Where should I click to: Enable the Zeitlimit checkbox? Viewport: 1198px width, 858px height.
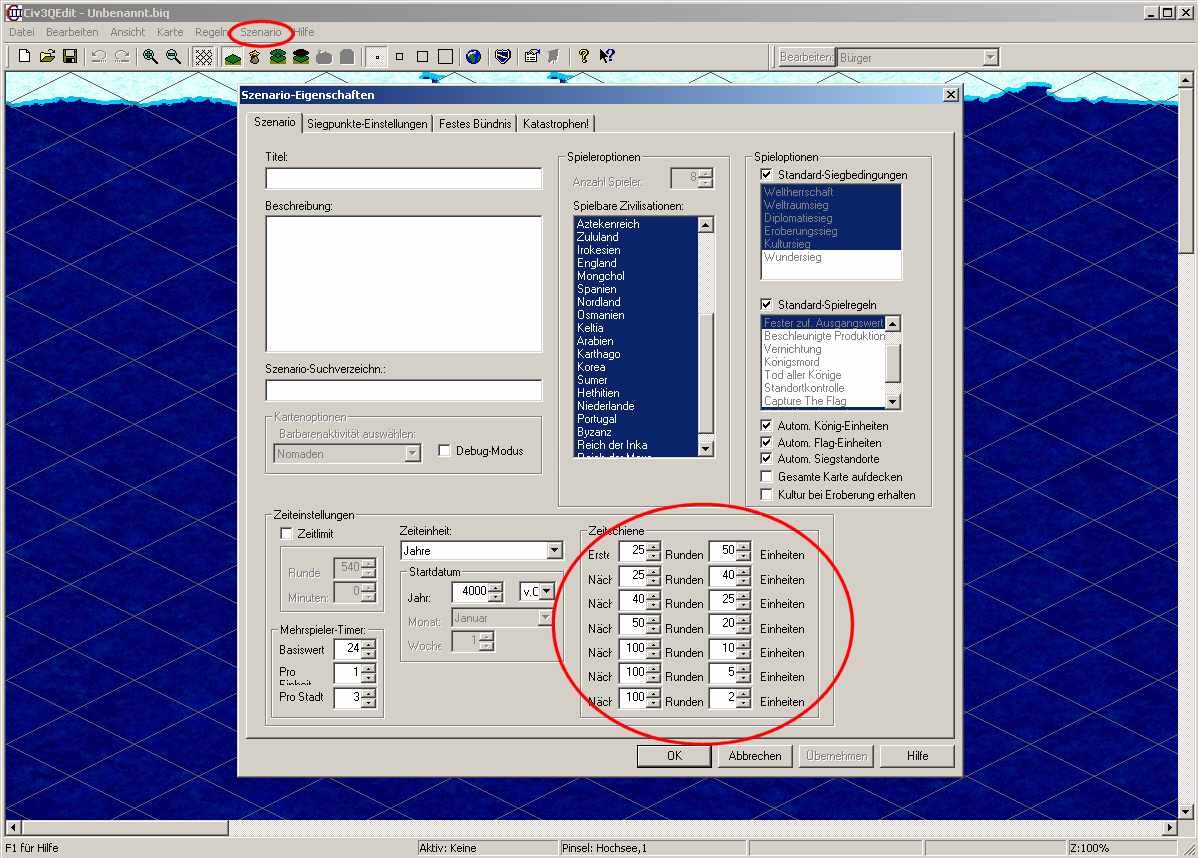[287, 534]
